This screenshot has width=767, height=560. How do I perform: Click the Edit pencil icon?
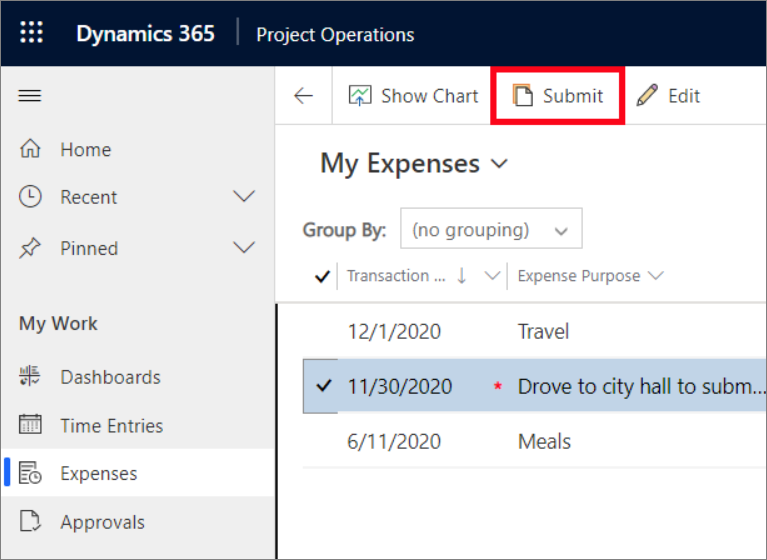(647, 95)
